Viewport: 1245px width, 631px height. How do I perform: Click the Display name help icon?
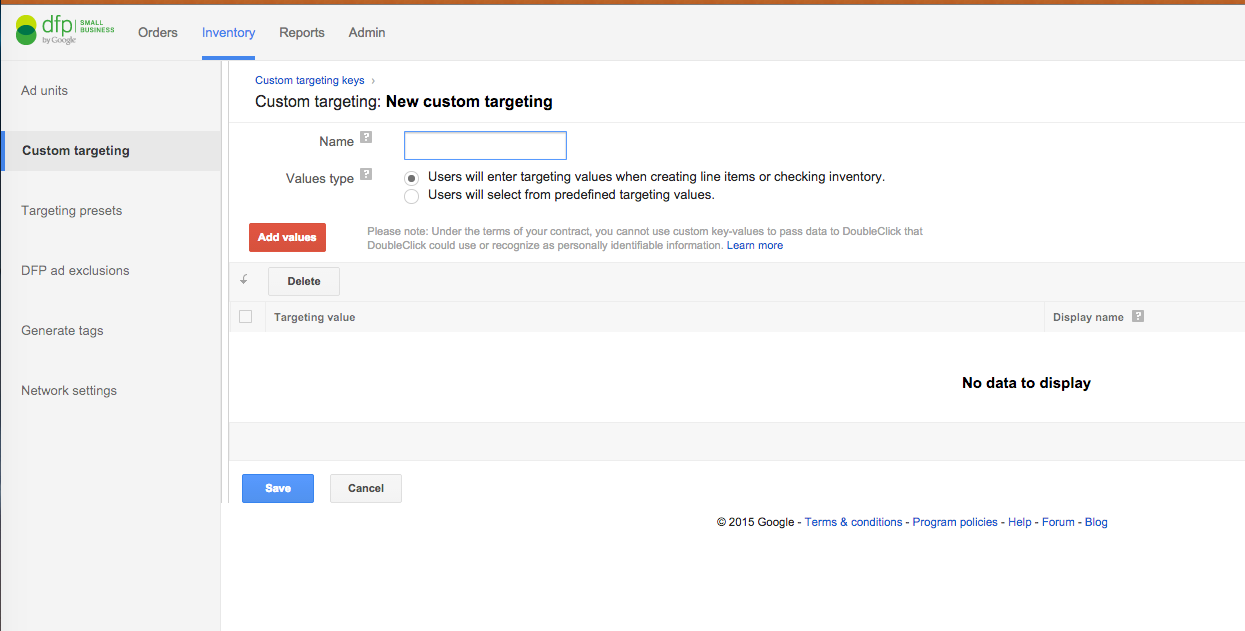pyautogui.click(x=1137, y=317)
